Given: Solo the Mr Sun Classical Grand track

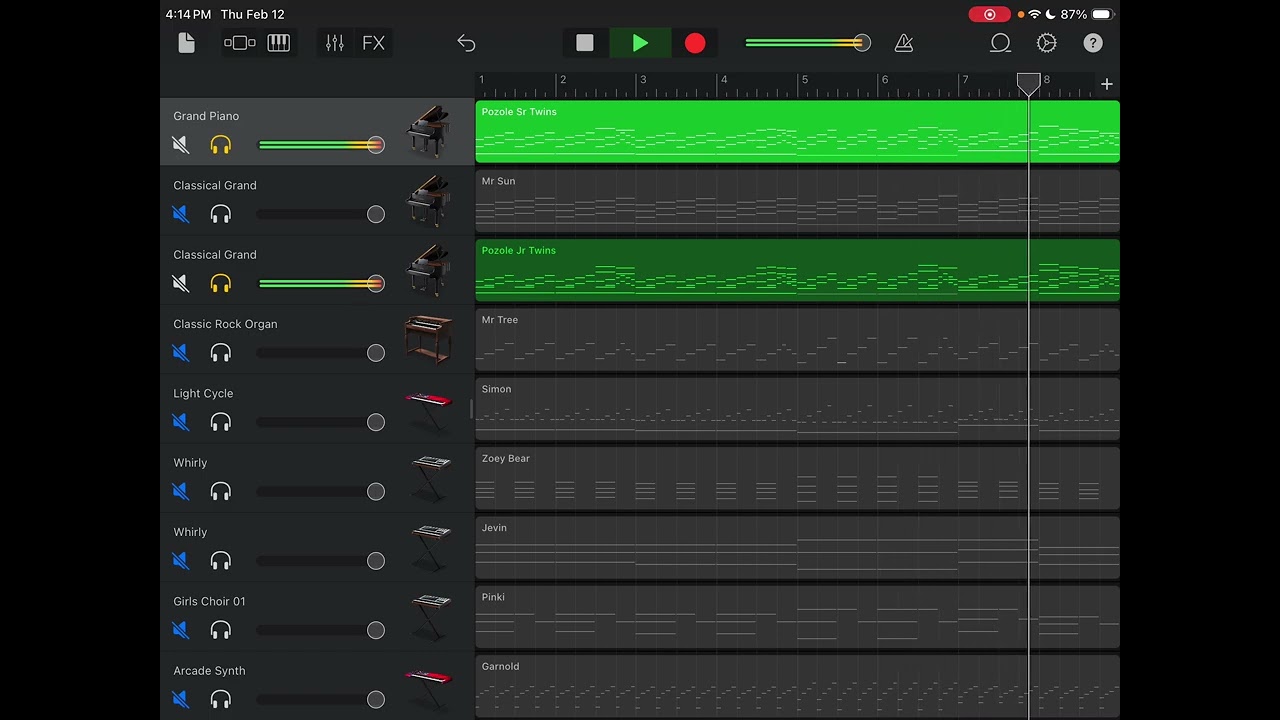Looking at the screenshot, I should tap(221, 214).
